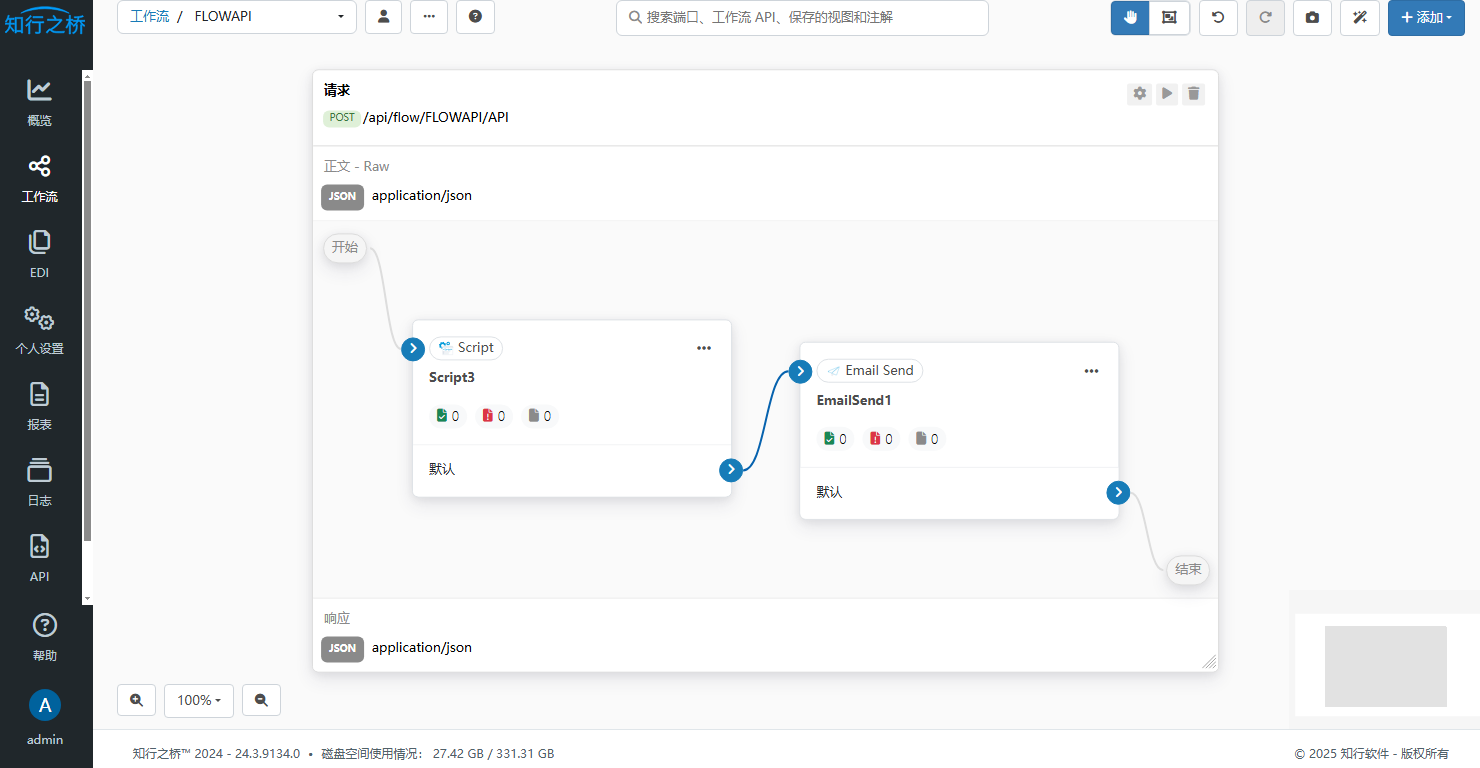Viewport: 1480px width, 768px height.
Task: Open the Script3 connector ellipsis menu
Action: click(x=704, y=348)
